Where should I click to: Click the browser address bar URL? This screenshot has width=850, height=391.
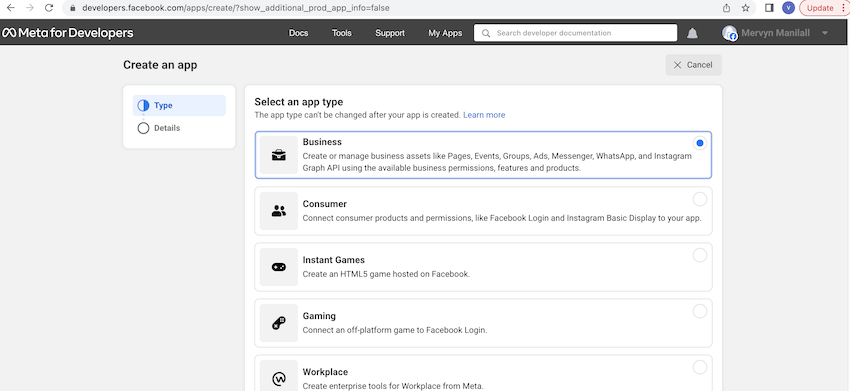(x=236, y=8)
